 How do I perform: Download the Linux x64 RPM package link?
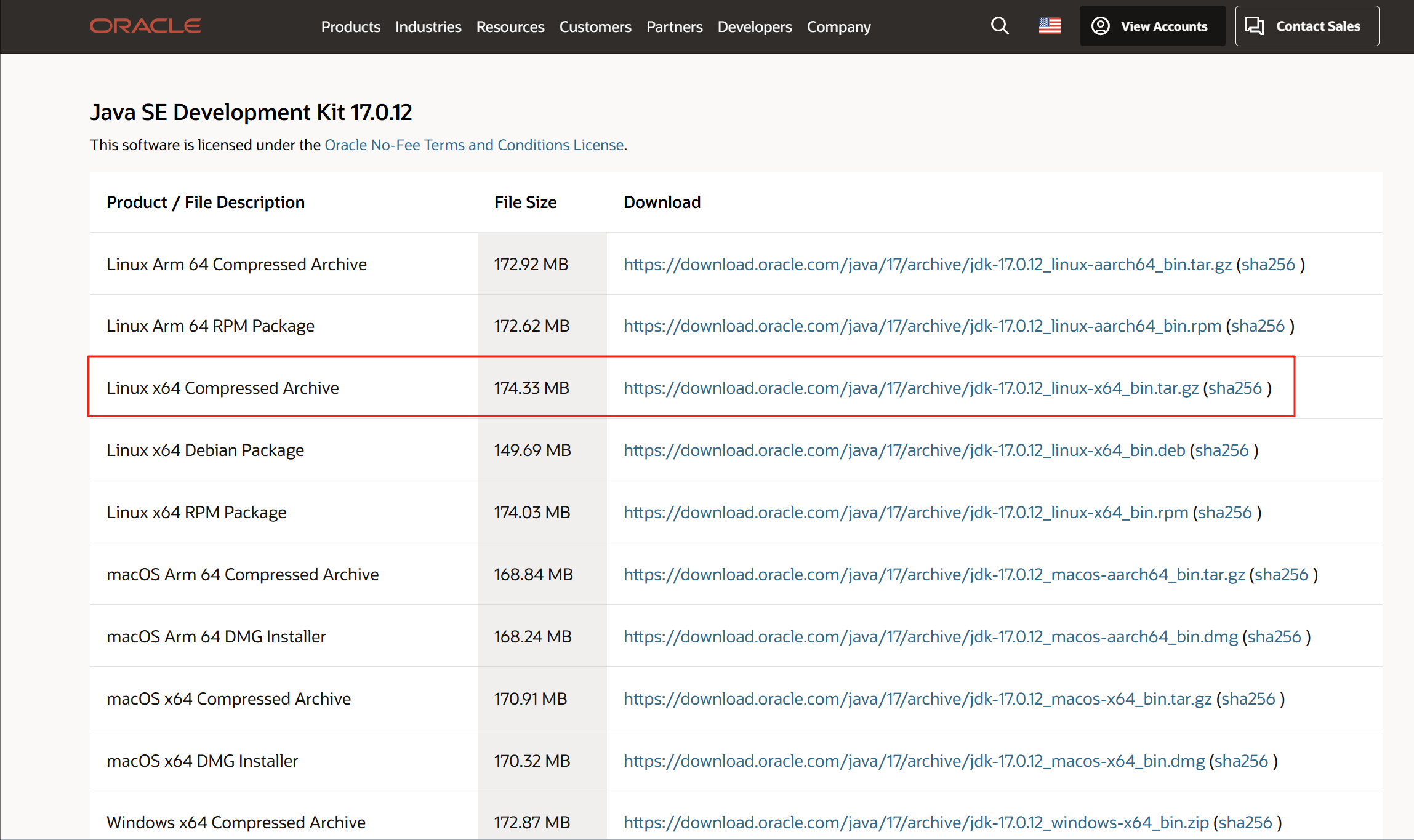(x=906, y=513)
